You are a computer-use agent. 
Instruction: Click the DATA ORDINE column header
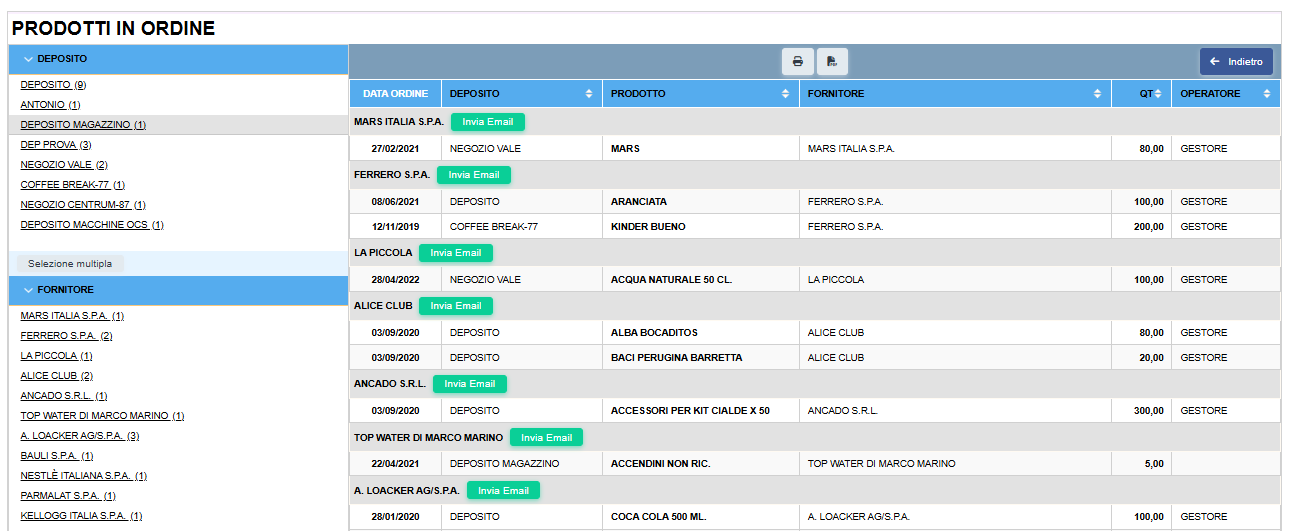click(x=395, y=94)
